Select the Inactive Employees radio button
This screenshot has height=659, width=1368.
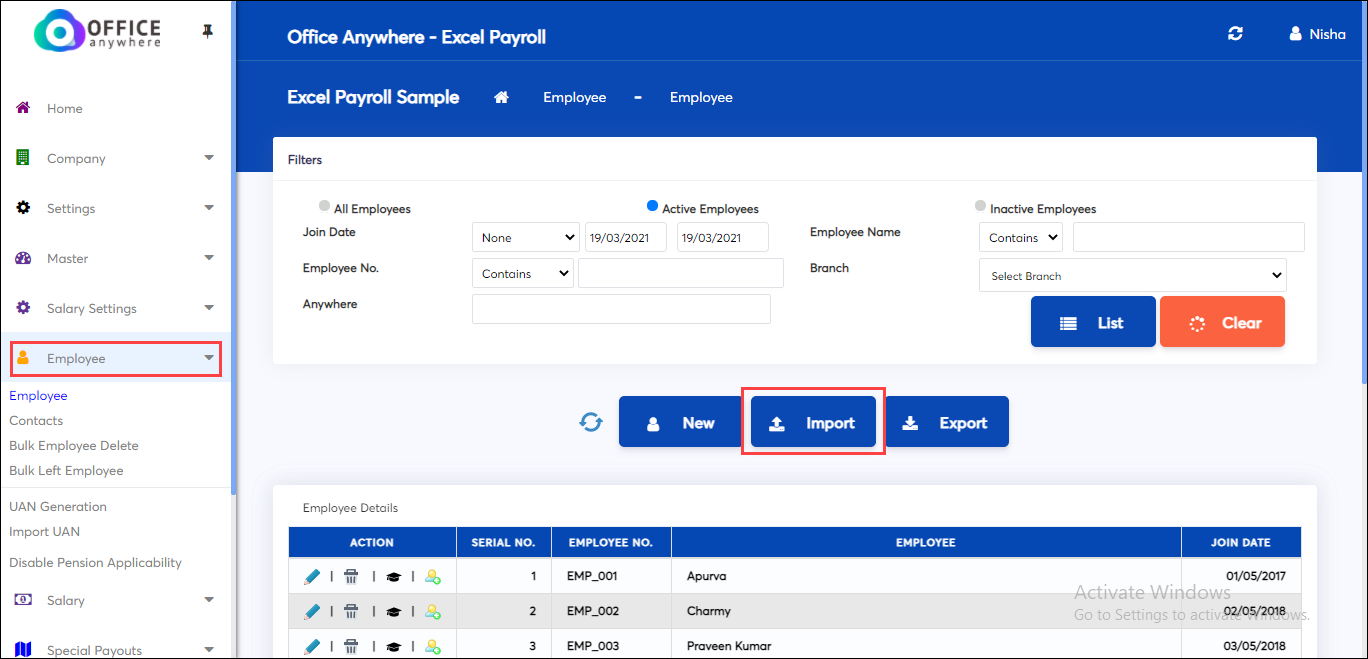click(x=980, y=206)
